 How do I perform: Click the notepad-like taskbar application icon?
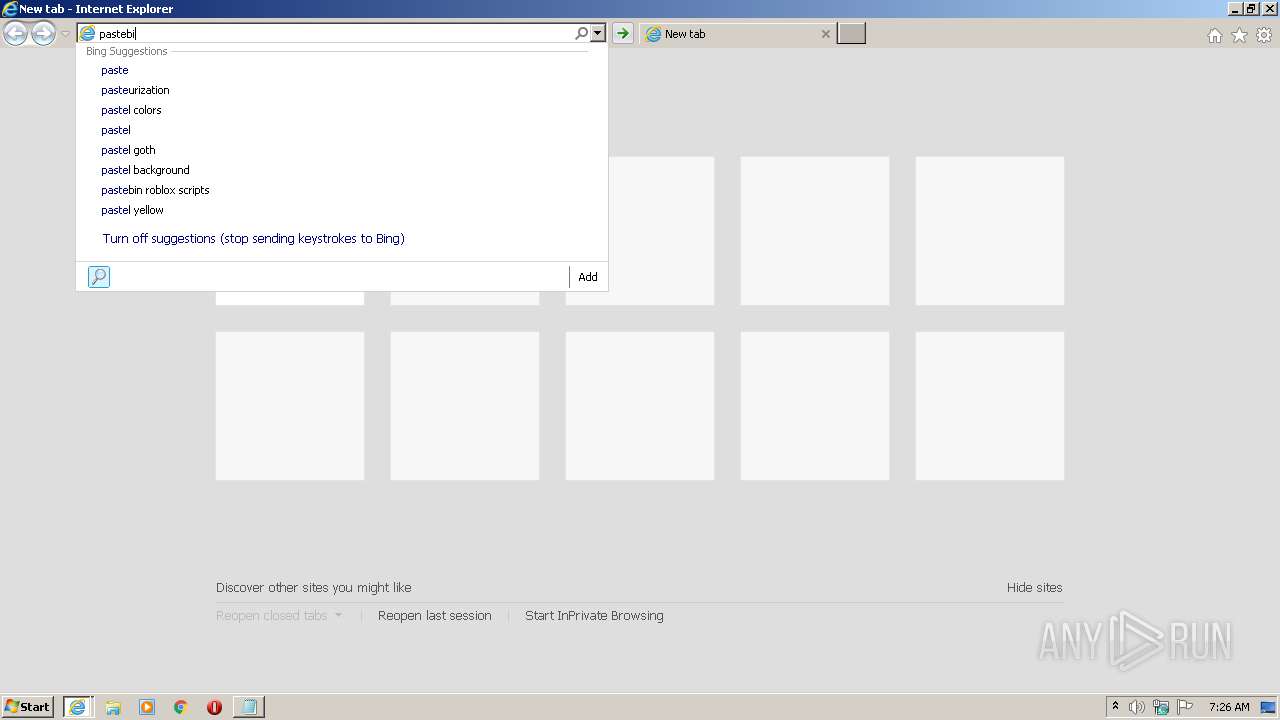click(248, 707)
